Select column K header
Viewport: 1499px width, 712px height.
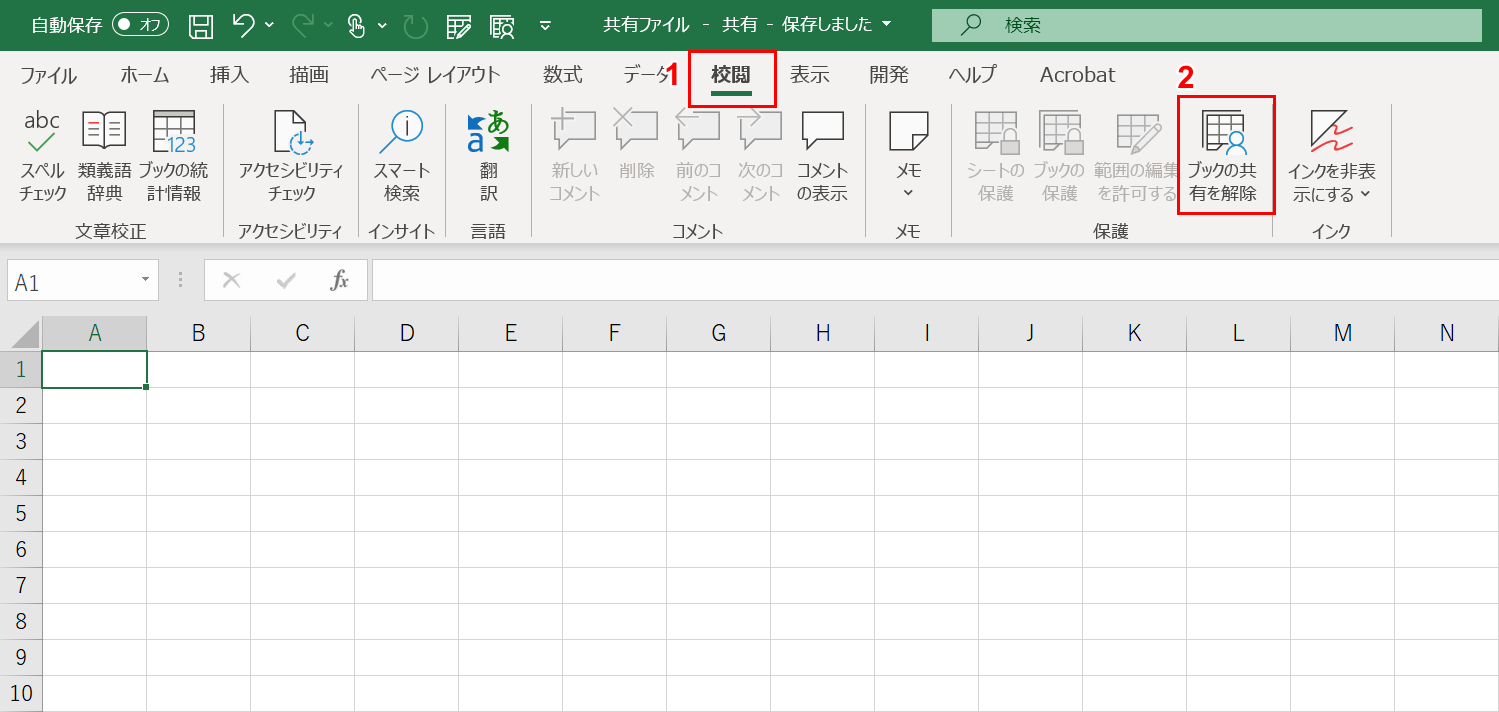coord(1135,334)
